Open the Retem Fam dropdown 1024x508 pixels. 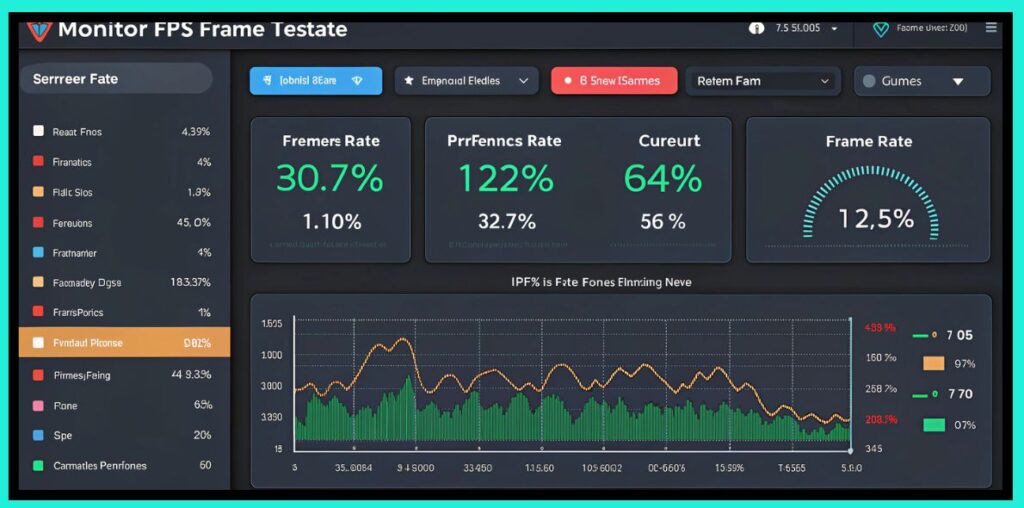(x=825, y=81)
